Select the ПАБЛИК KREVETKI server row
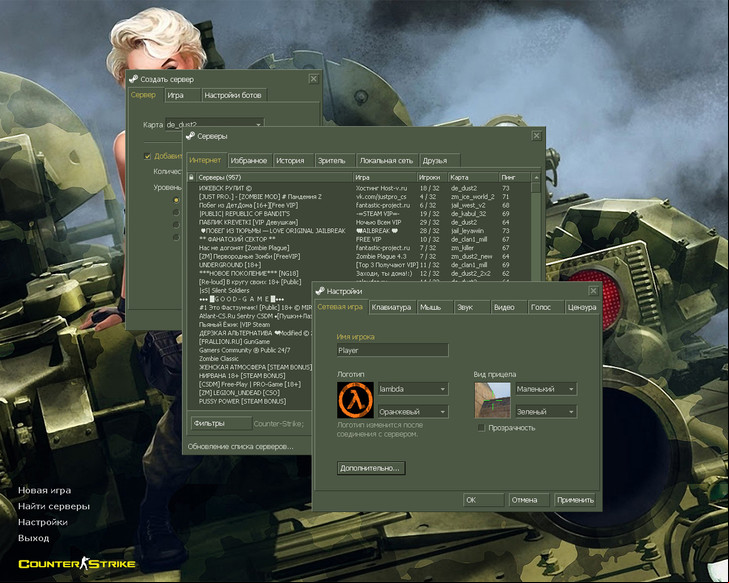Image resolution: width=729 pixels, height=583 pixels. point(359,222)
